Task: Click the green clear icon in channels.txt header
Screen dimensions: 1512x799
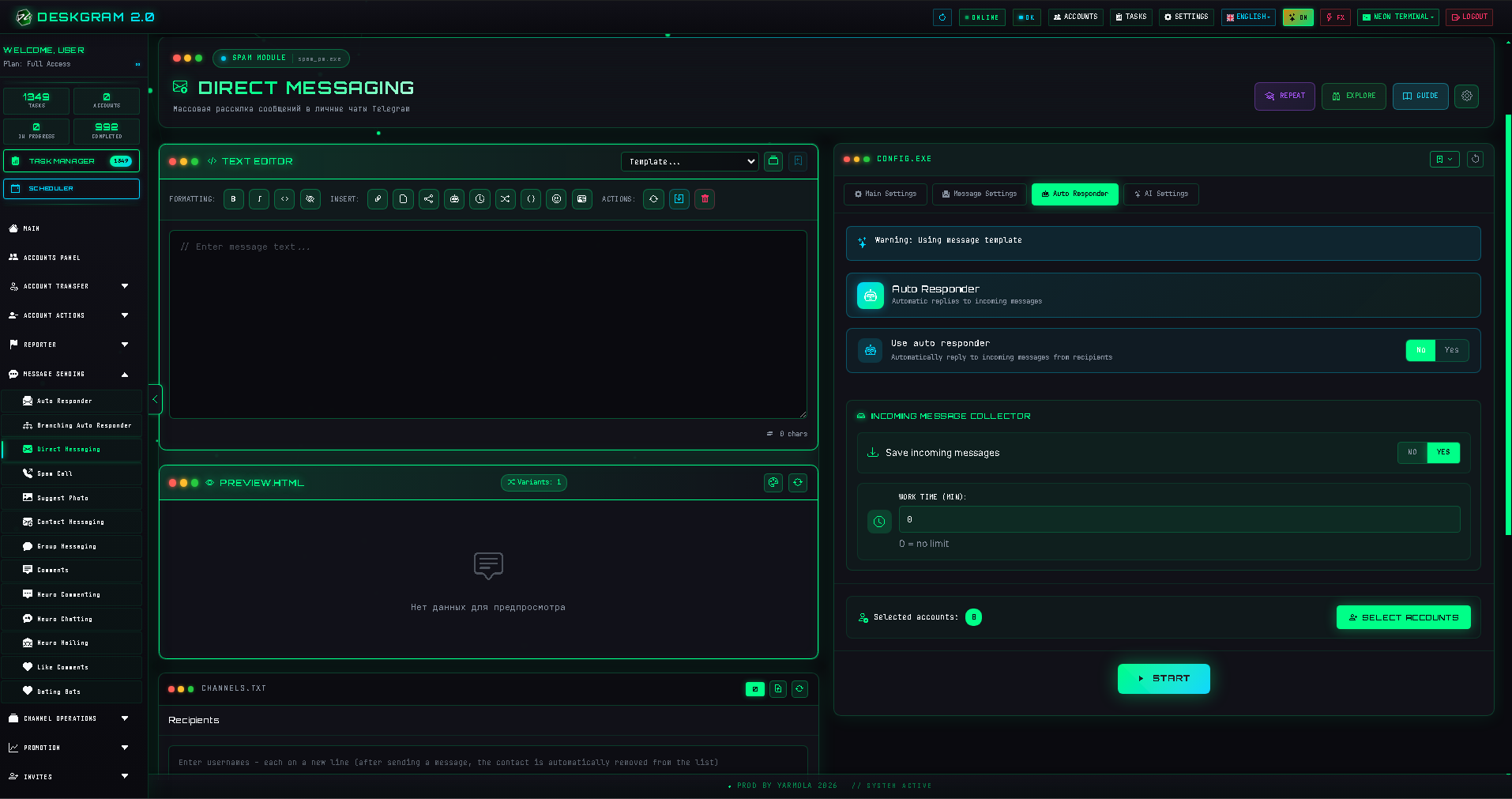Action: [x=755, y=689]
